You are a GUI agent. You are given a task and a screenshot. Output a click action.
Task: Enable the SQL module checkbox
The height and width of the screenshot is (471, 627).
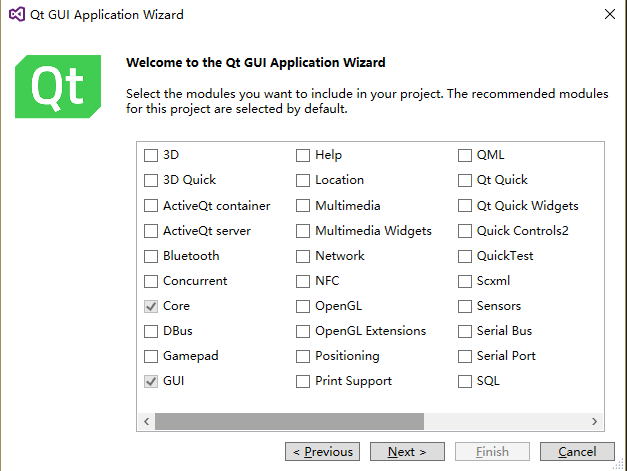(465, 381)
